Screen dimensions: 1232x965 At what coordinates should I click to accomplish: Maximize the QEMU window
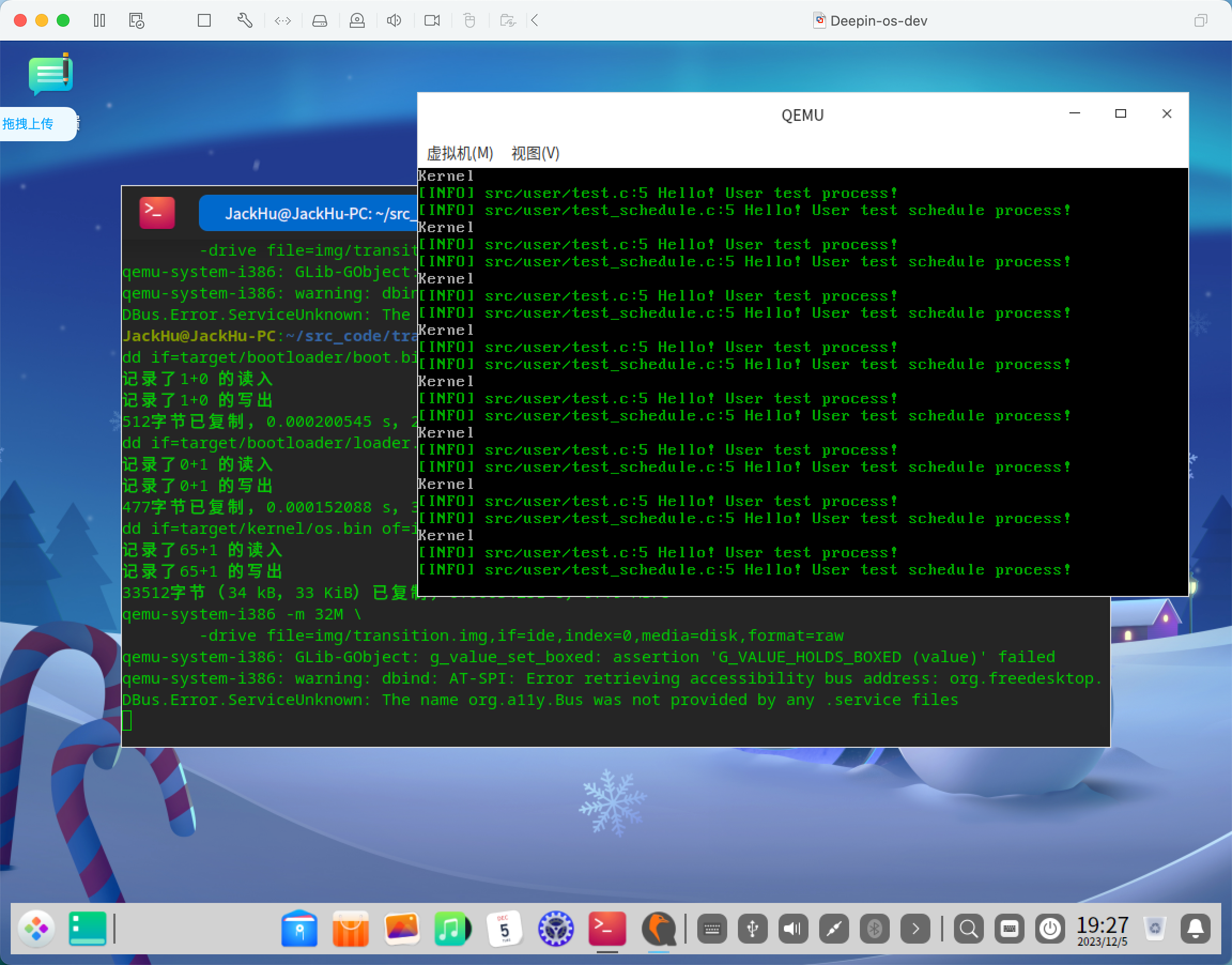coord(1120,113)
